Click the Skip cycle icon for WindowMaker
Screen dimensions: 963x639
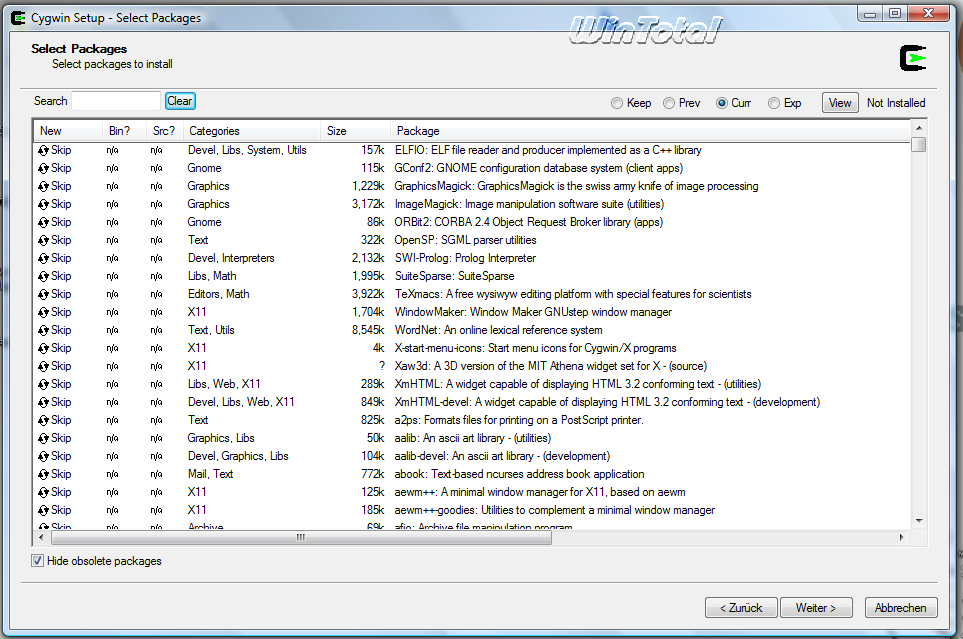44,313
